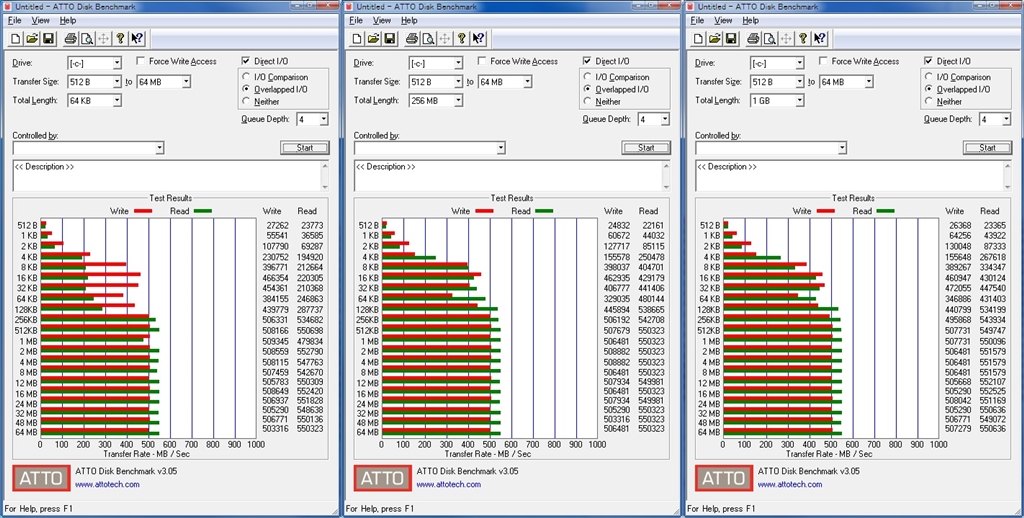This screenshot has width=1024, height=518.
Task: Choose I/O Comparison option in the left window
Action: 246,77
